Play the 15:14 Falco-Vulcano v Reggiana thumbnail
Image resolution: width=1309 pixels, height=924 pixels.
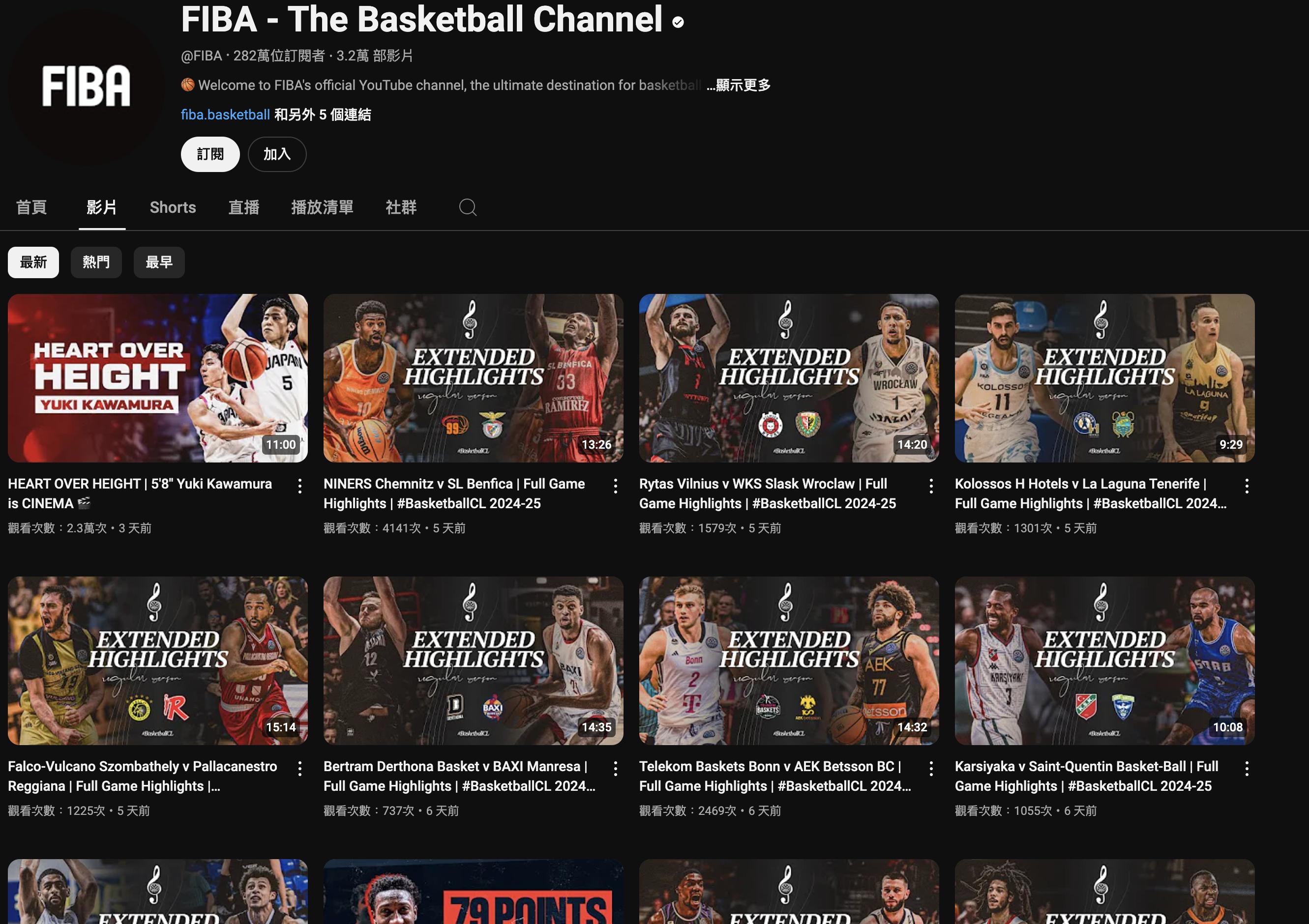(158, 661)
